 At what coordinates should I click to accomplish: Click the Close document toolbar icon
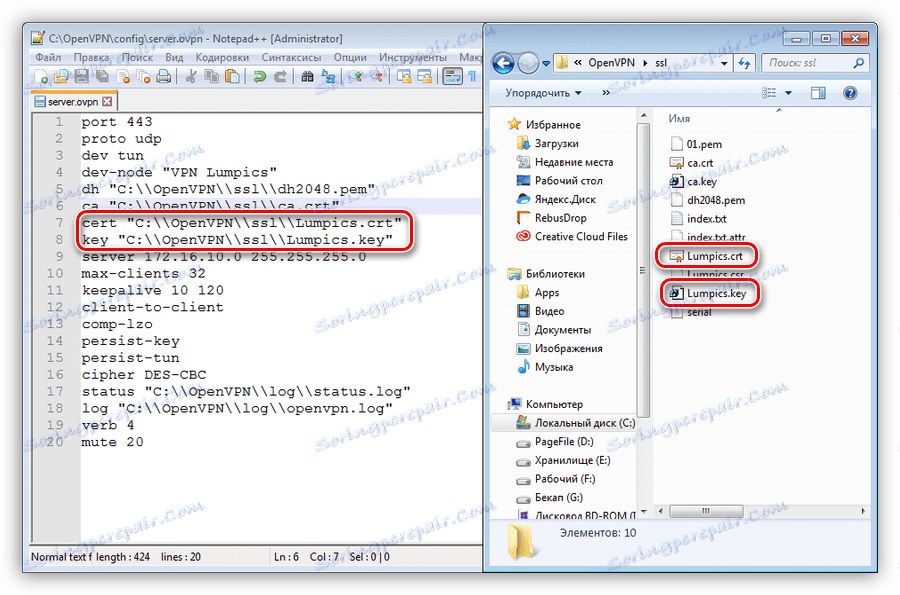(x=123, y=77)
